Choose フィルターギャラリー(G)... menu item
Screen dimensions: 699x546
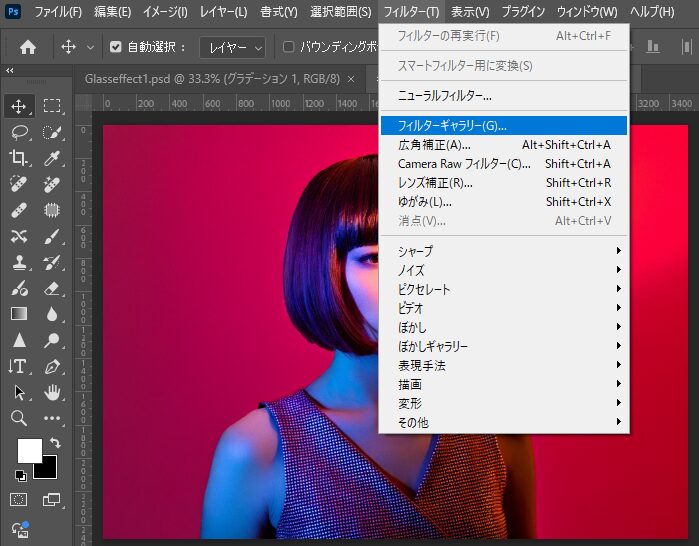tap(504, 126)
